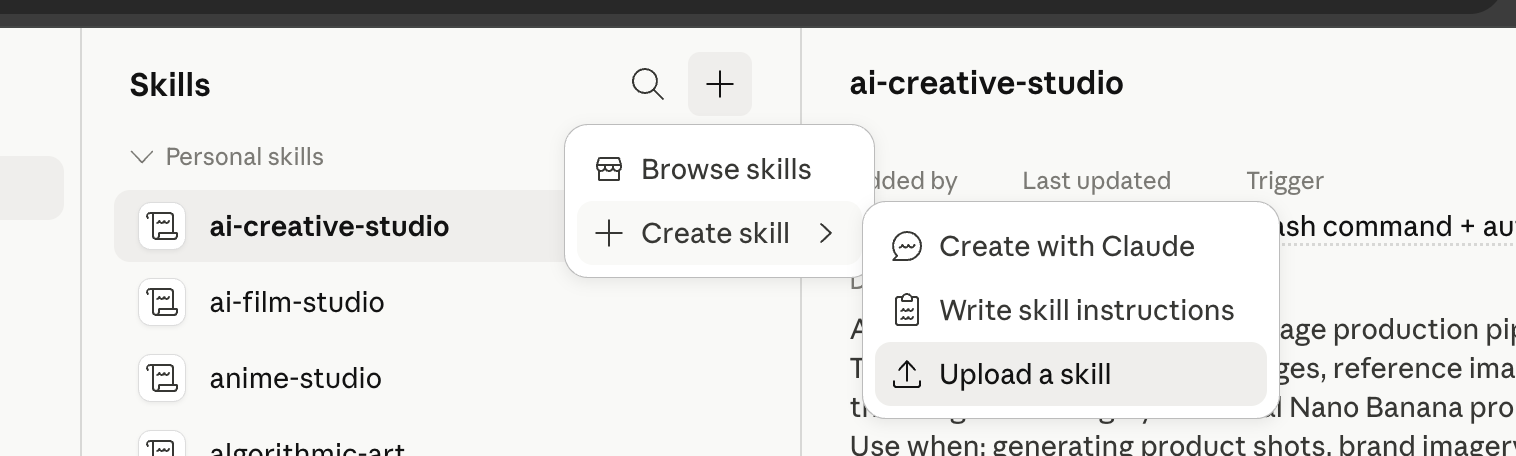
Task: Click the upload arrow icon for Upload a skill
Action: [906, 374]
